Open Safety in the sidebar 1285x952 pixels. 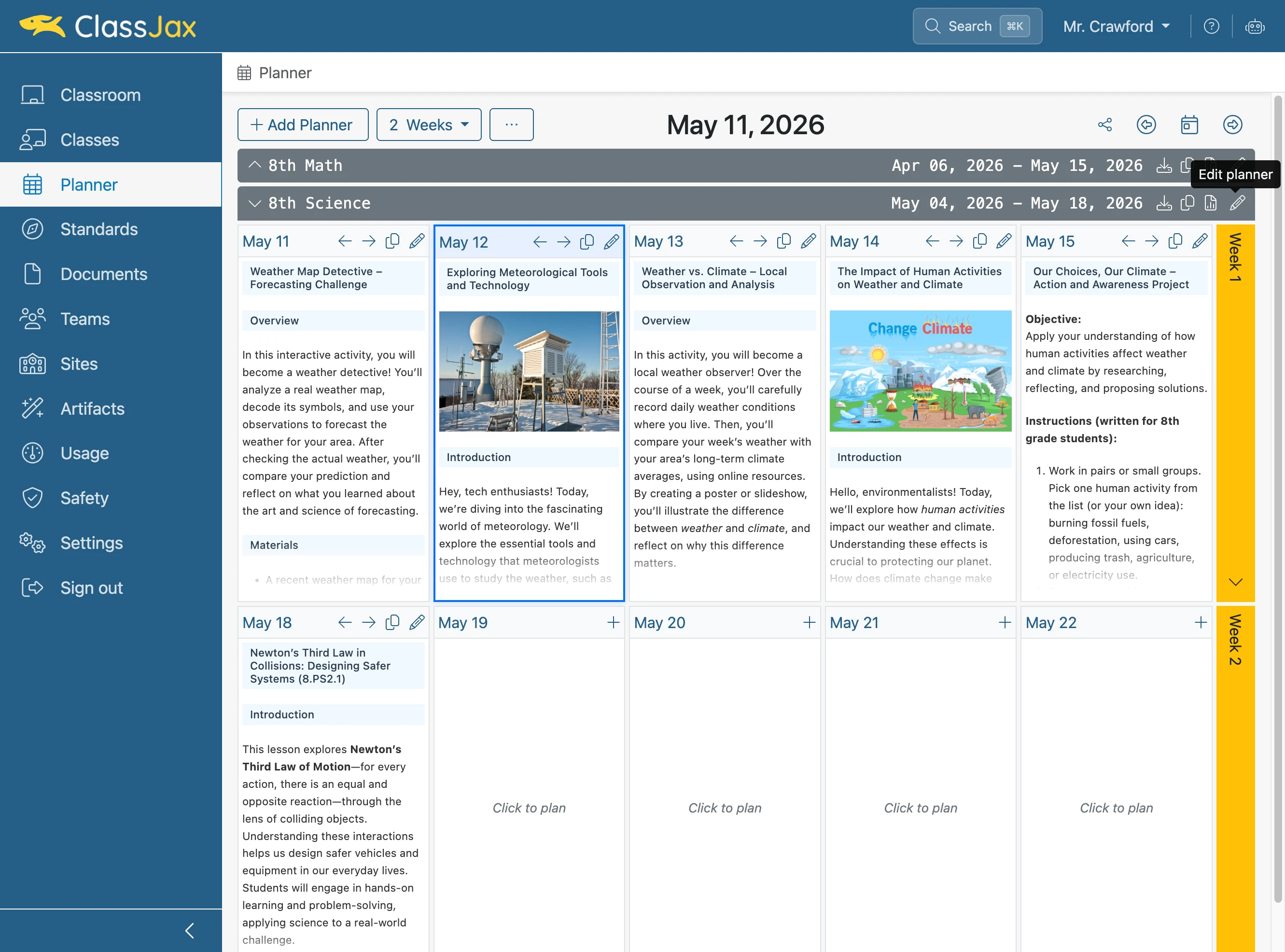click(x=111, y=498)
